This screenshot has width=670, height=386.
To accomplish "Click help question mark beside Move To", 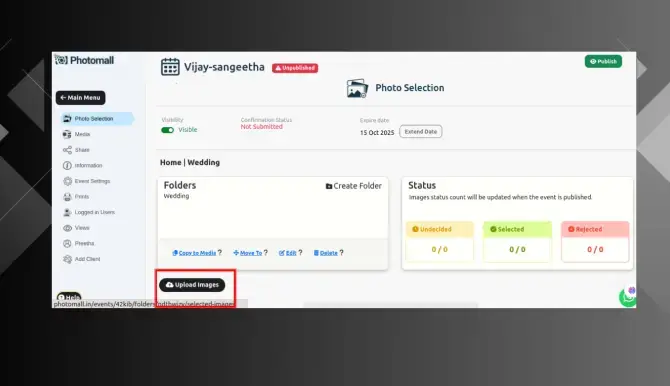I will [266, 253].
